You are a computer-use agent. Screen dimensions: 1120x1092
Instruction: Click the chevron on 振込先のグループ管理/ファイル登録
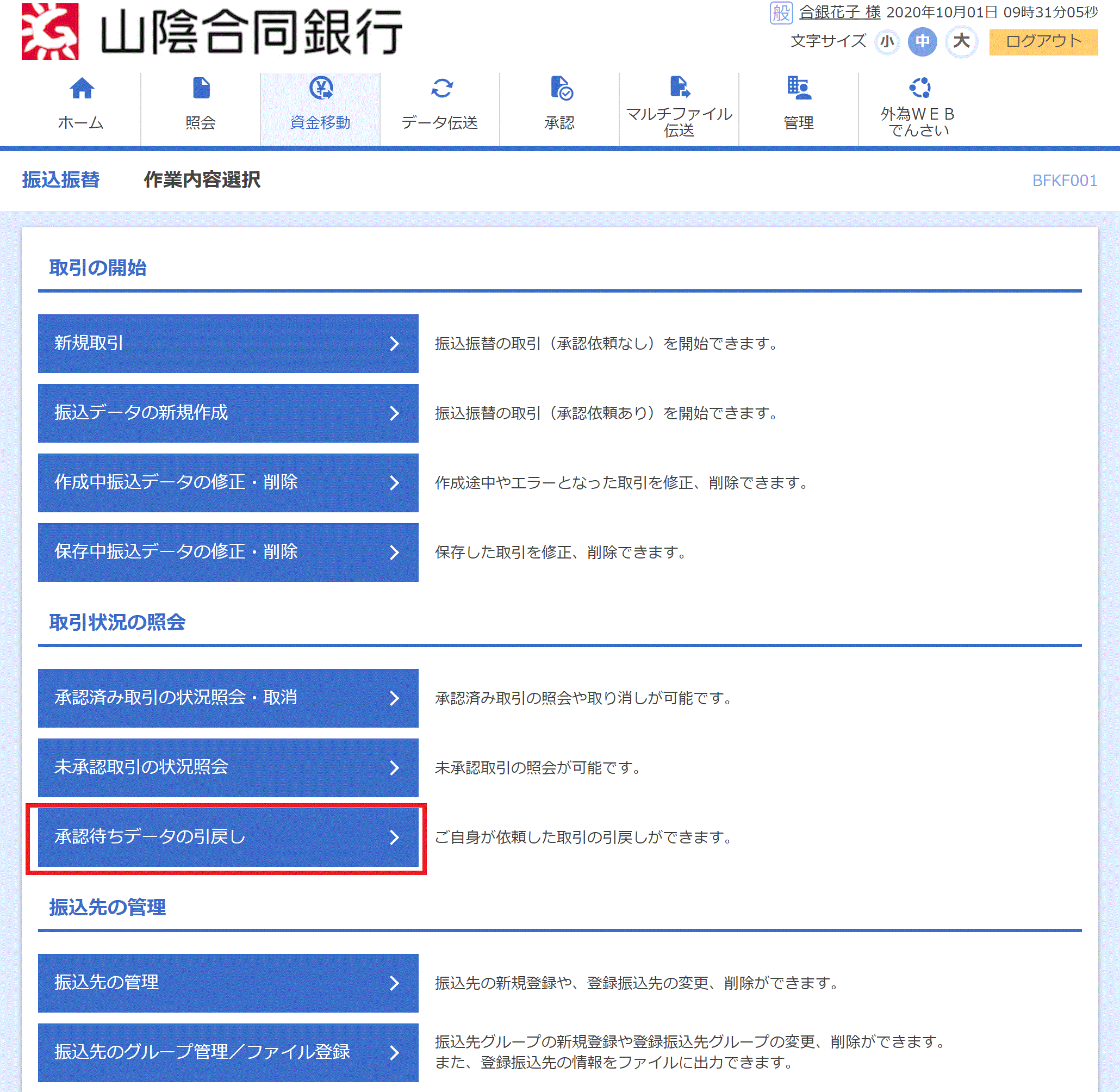[394, 1052]
